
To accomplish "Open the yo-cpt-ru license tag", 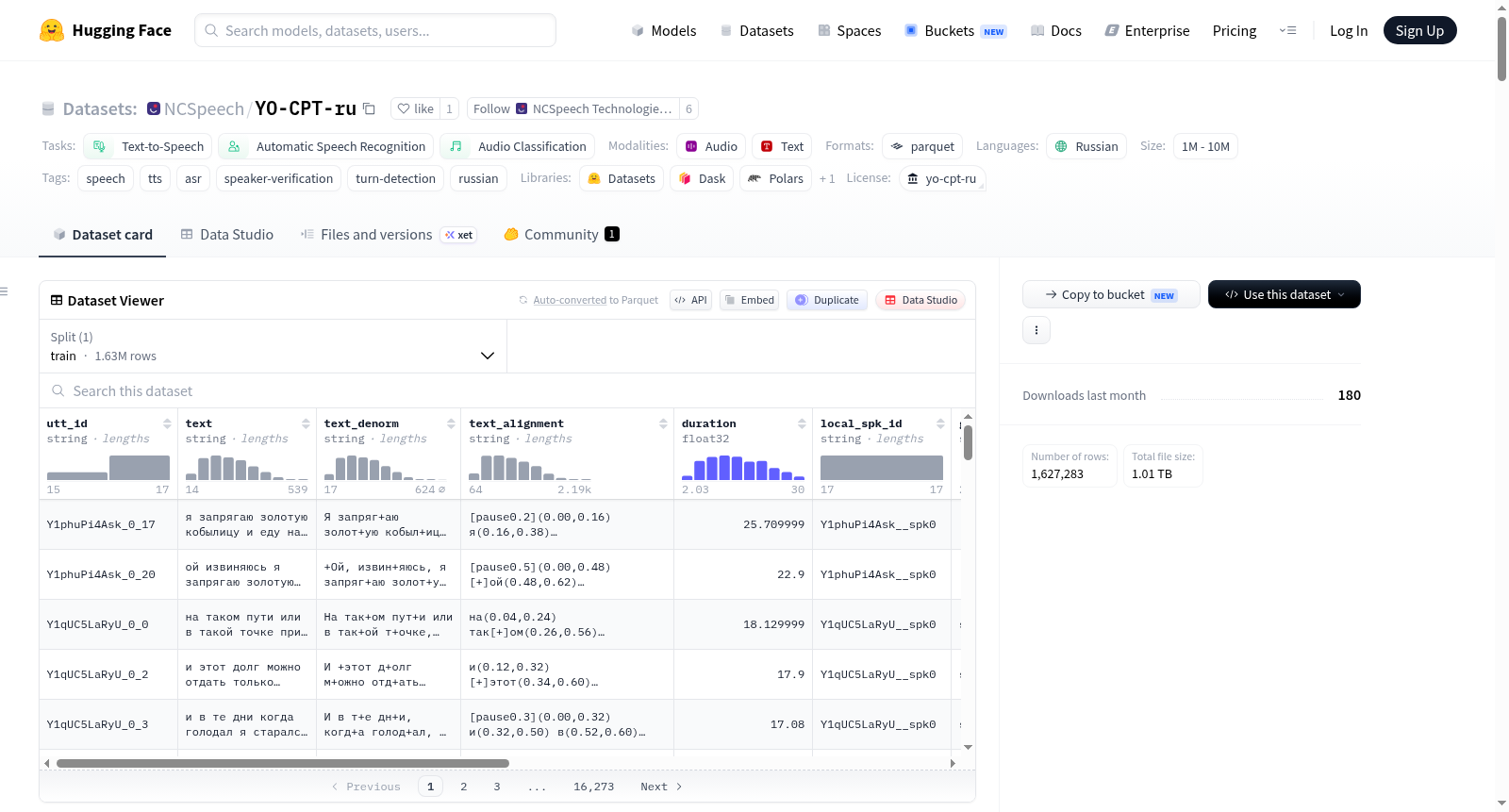I will (942, 178).
